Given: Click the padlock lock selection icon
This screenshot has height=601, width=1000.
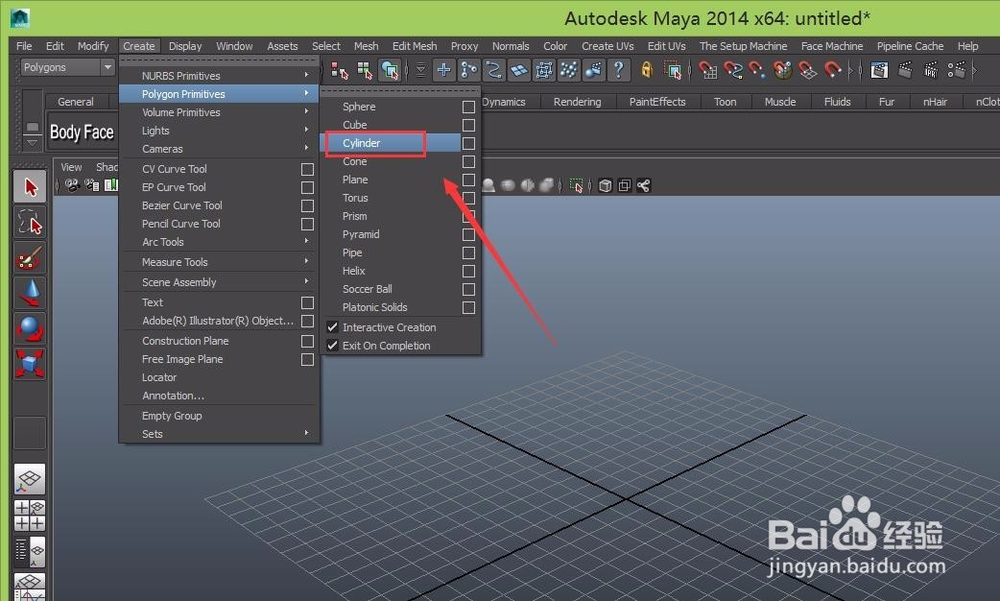Looking at the screenshot, I should tap(647, 70).
